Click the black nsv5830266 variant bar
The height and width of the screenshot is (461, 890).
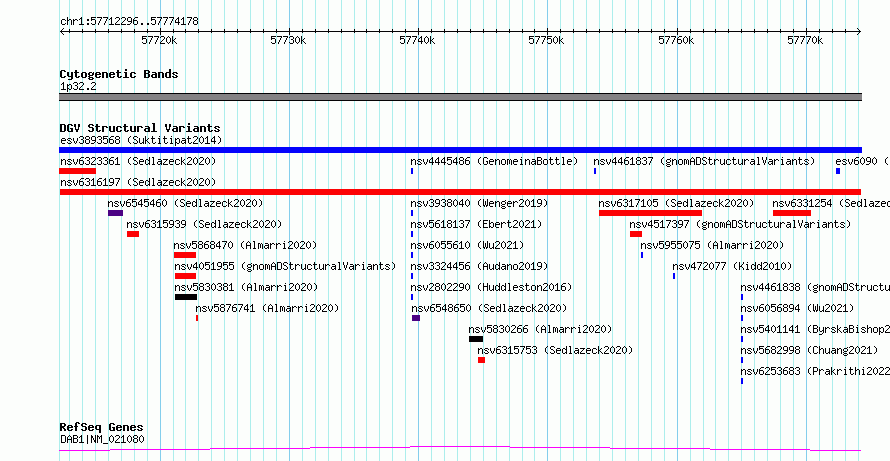(x=476, y=339)
